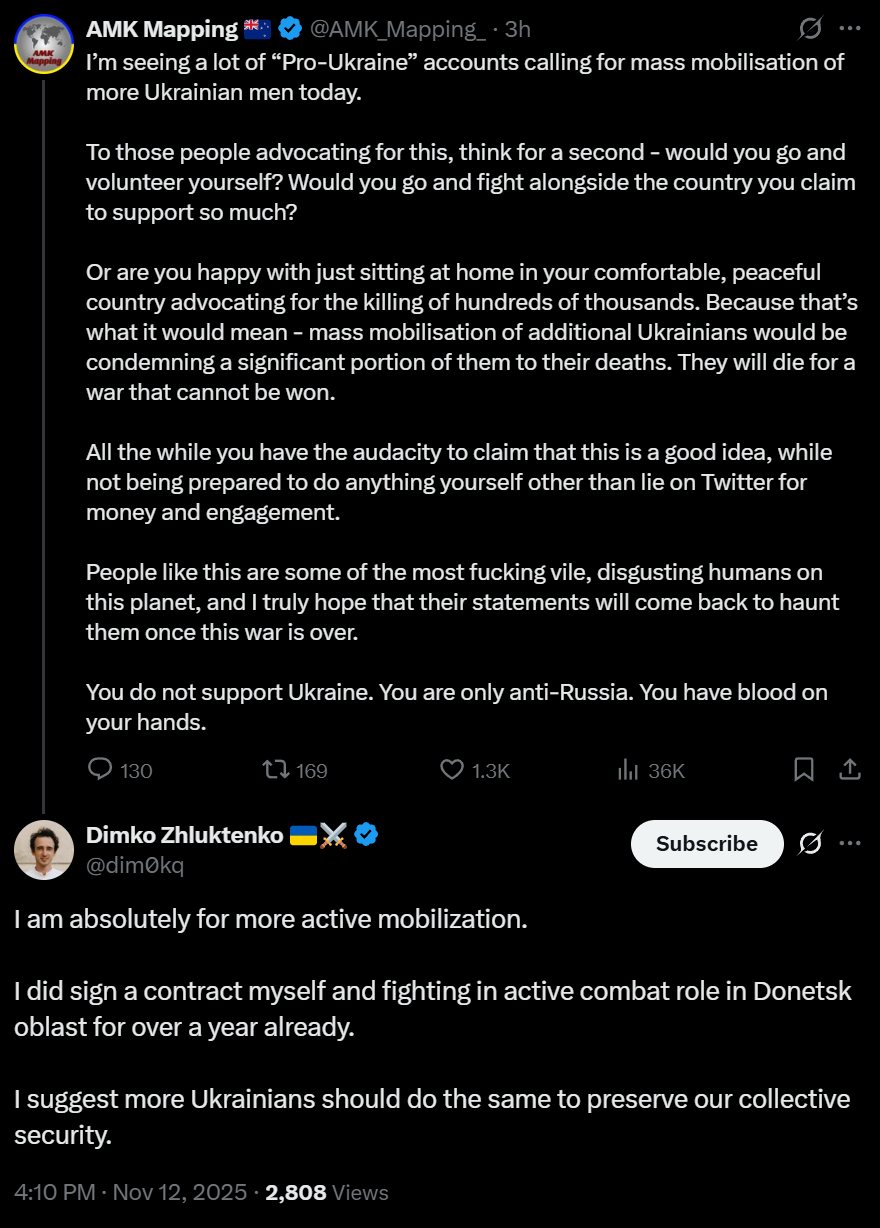The height and width of the screenshot is (1228, 880).
Task: Open more options for AMK Mapping tweet
Action: pos(850,29)
